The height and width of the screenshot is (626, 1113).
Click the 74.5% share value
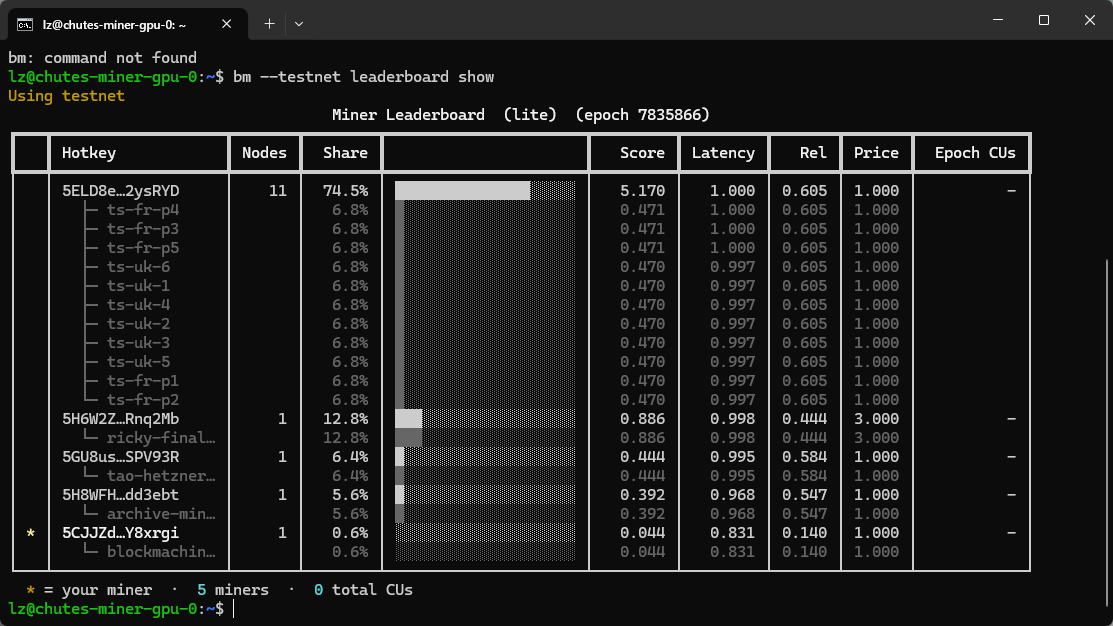click(345, 191)
